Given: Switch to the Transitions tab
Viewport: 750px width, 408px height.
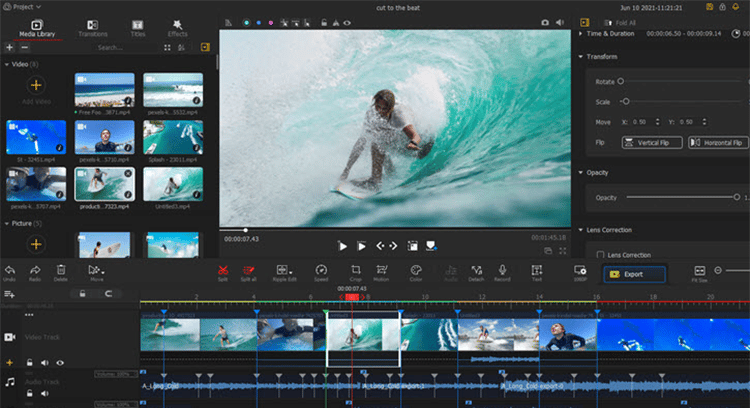Looking at the screenshot, I should (x=92, y=27).
